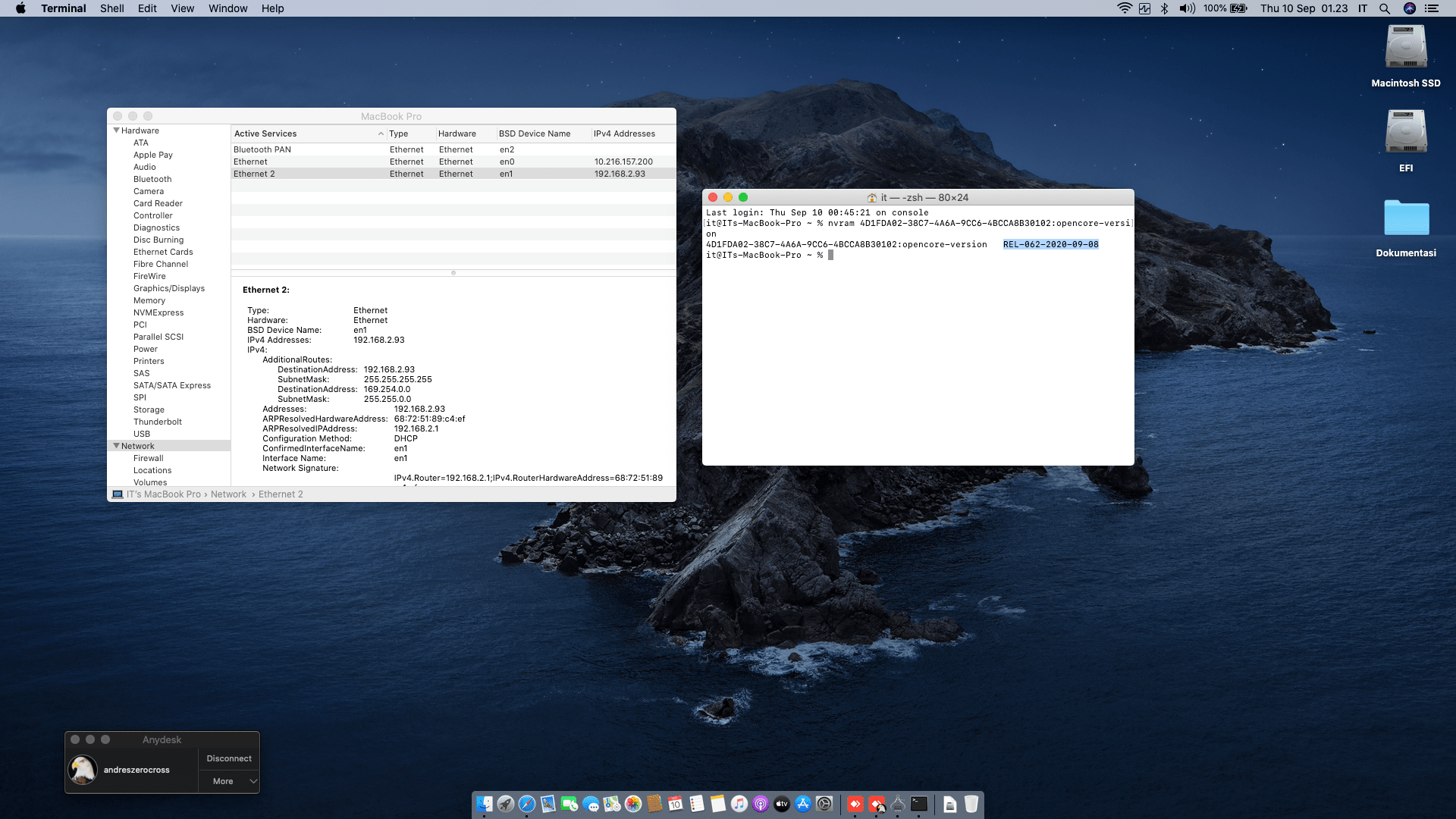Open the Wi-Fi status menu
Image resolution: width=1456 pixels, height=819 pixels.
tap(1125, 8)
